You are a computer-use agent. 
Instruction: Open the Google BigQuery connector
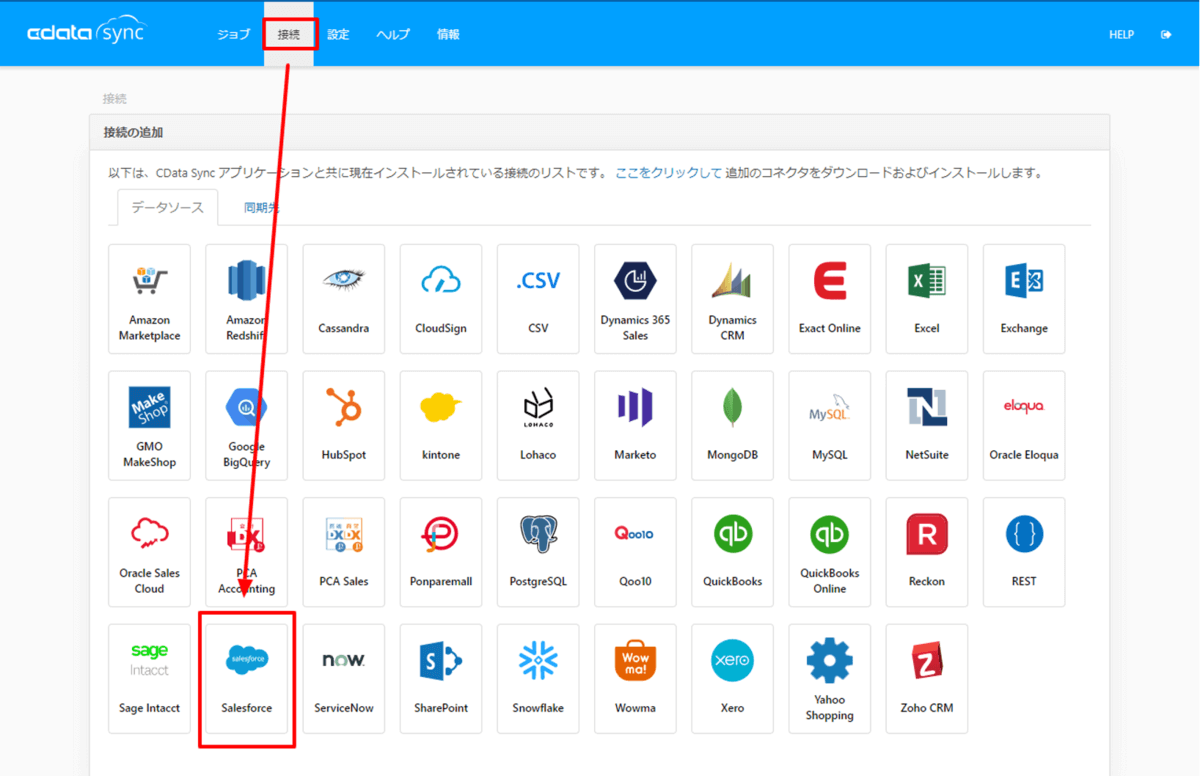[x=246, y=426]
